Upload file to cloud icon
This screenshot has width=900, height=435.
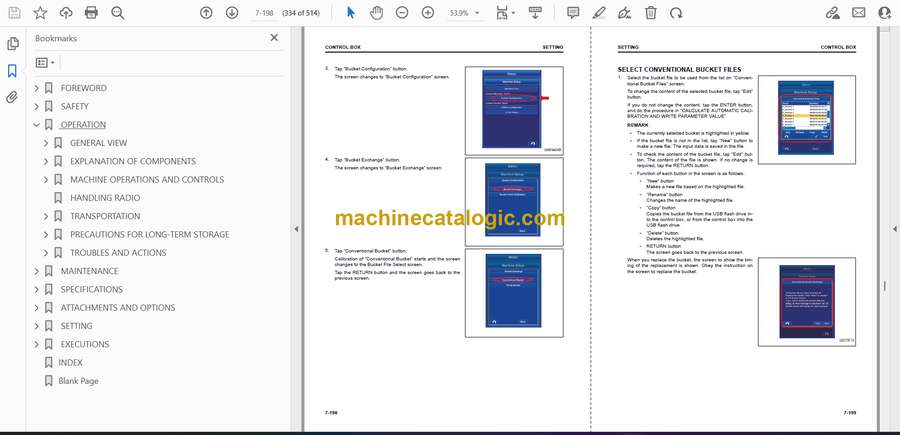pos(66,13)
